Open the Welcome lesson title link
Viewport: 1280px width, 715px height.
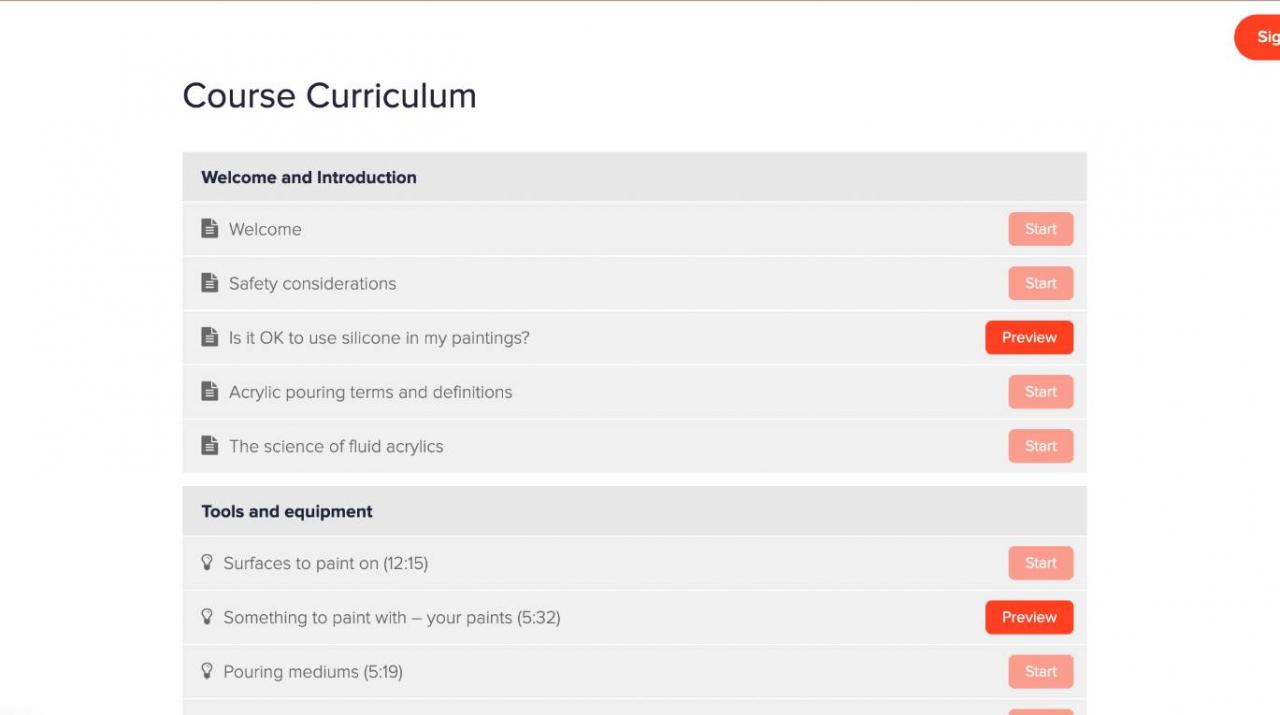pyautogui.click(x=265, y=229)
